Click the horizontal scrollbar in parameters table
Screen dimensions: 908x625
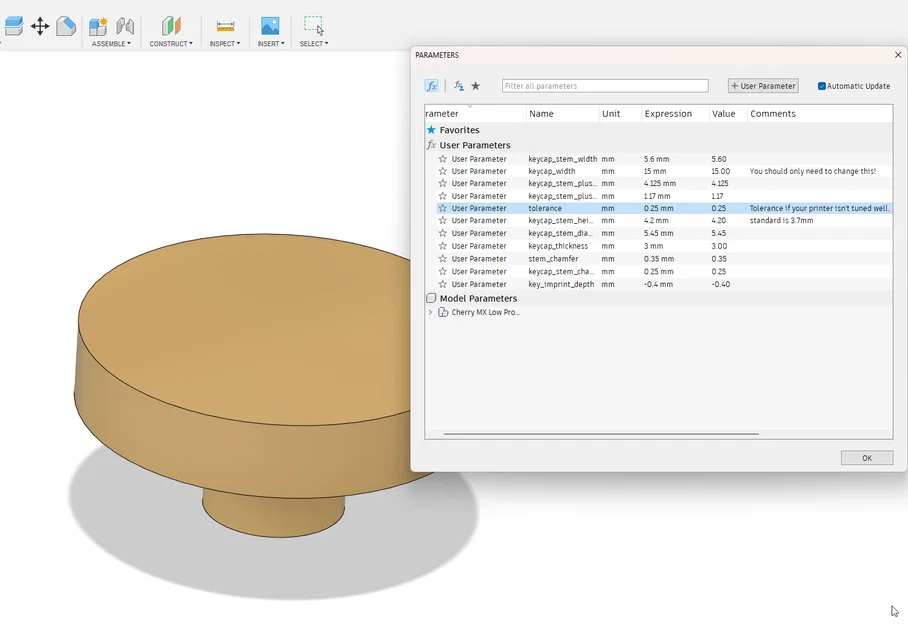tap(601, 434)
